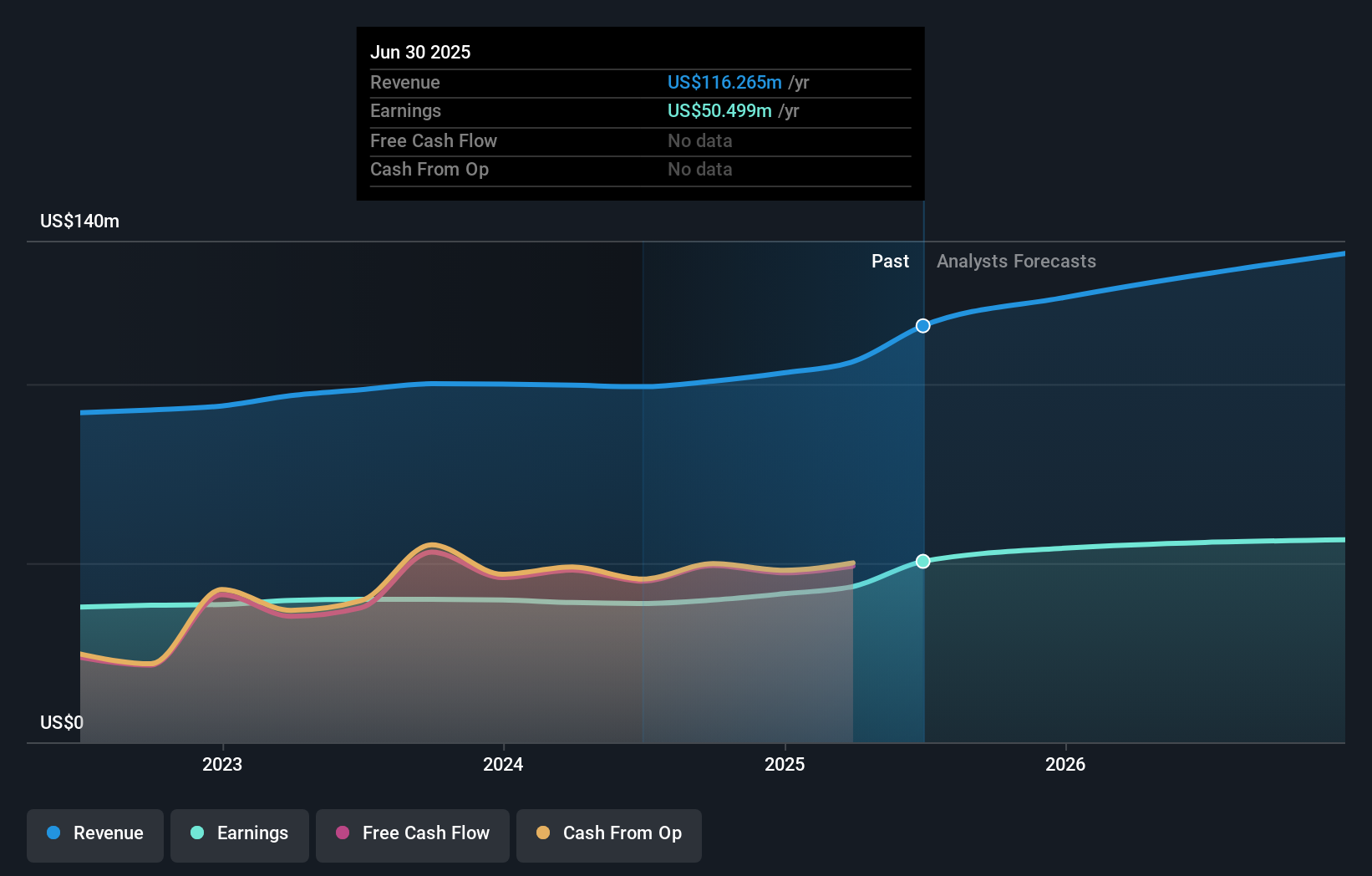1372x876 pixels.
Task: Click the Earnings row label in tooltip
Action: pyautogui.click(x=405, y=110)
